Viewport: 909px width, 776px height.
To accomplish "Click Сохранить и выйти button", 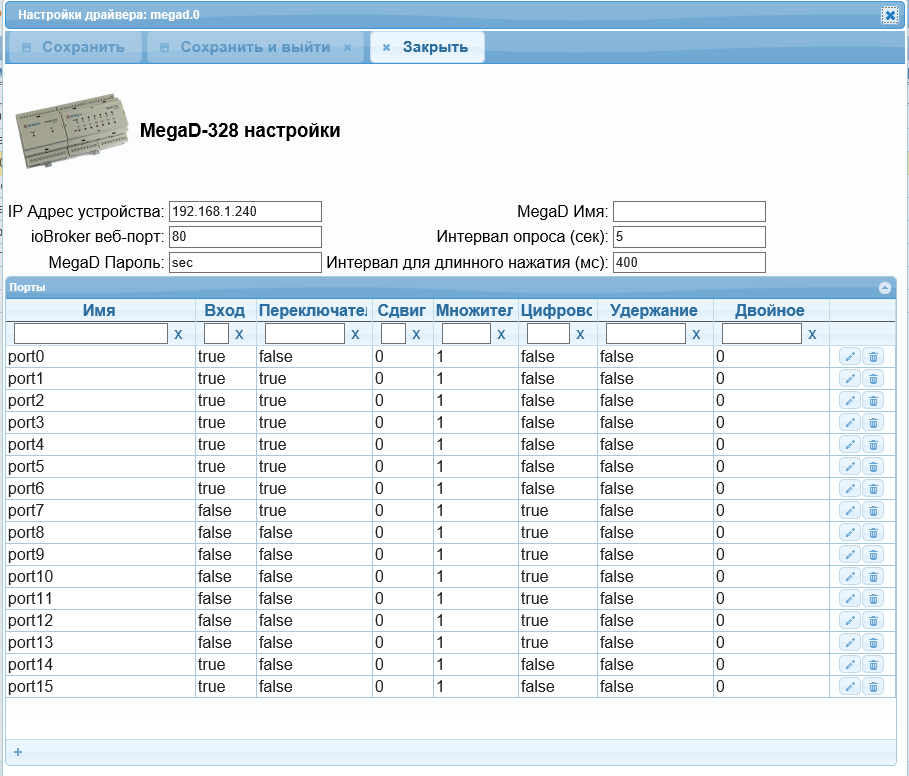I will pyautogui.click(x=255, y=47).
